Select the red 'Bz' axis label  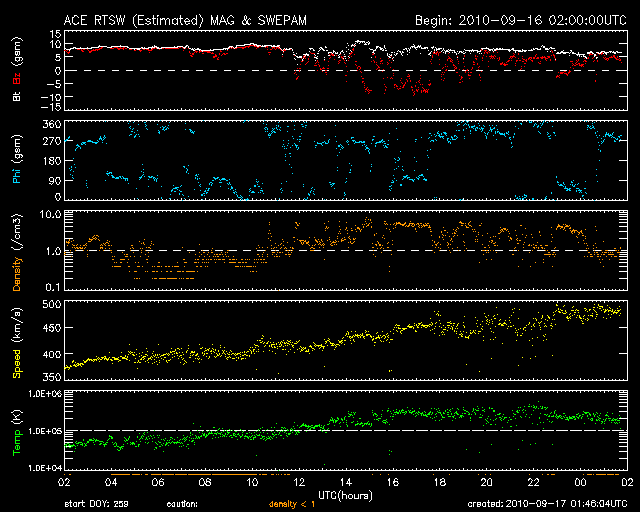(17, 79)
